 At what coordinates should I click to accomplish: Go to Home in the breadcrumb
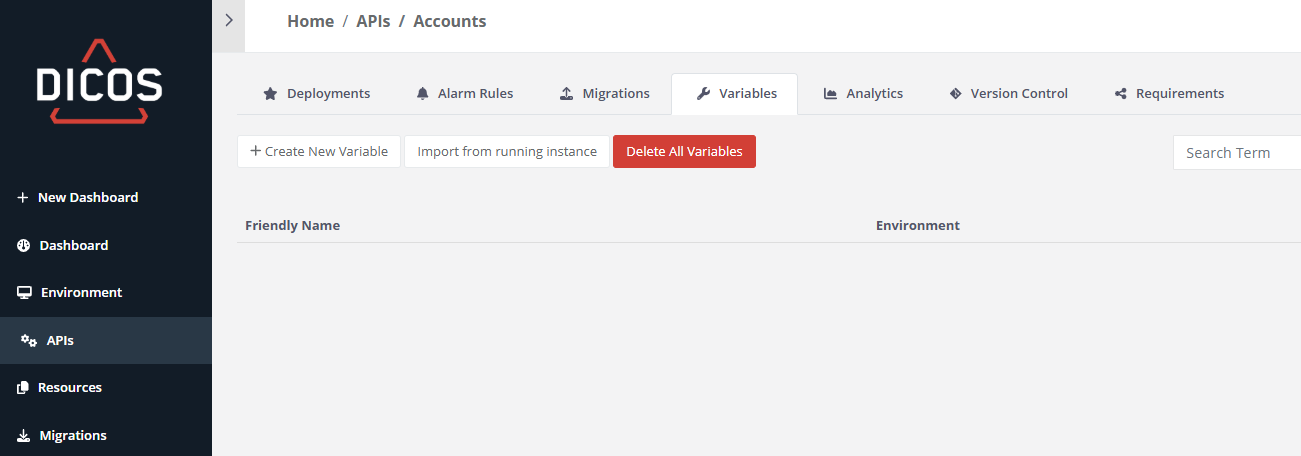pyautogui.click(x=310, y=21)
